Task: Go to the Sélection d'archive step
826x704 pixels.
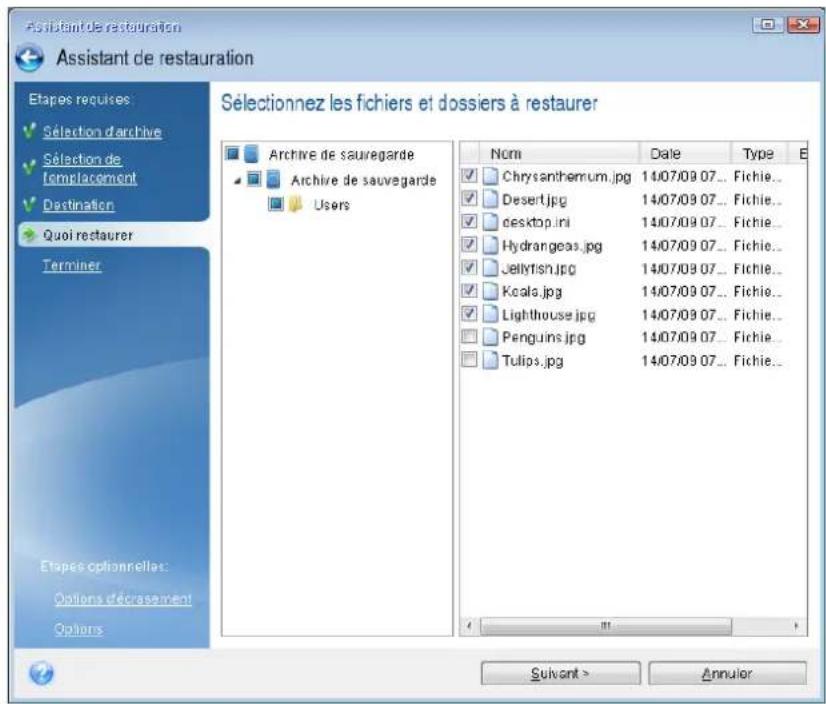Action: click(102, 132)
